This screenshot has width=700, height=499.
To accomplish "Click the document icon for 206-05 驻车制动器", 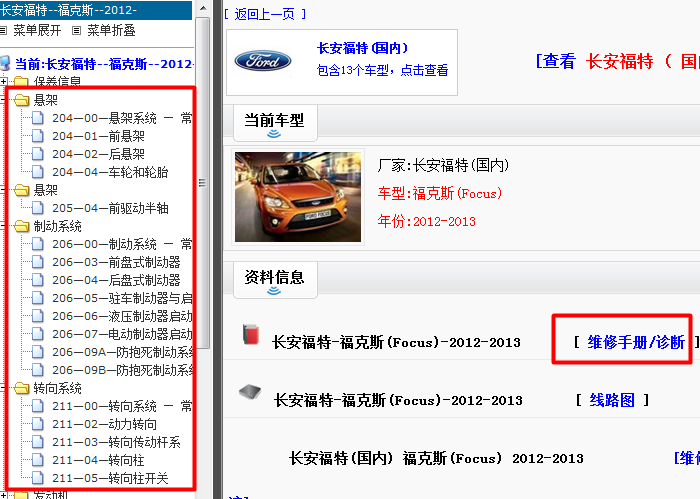I will coord(38,298).
